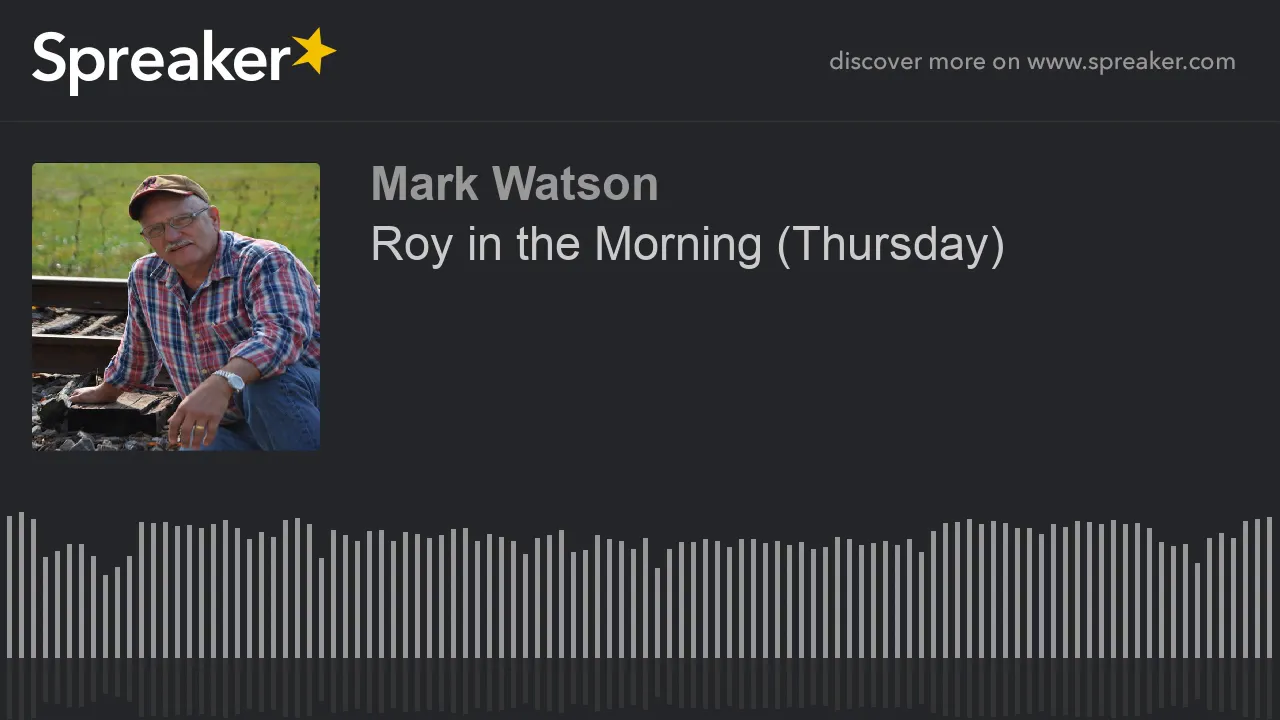Click the waveform reflection below the bars
Image resolution: width=1280 pixels, height=720 pixels.
point(640,688)
